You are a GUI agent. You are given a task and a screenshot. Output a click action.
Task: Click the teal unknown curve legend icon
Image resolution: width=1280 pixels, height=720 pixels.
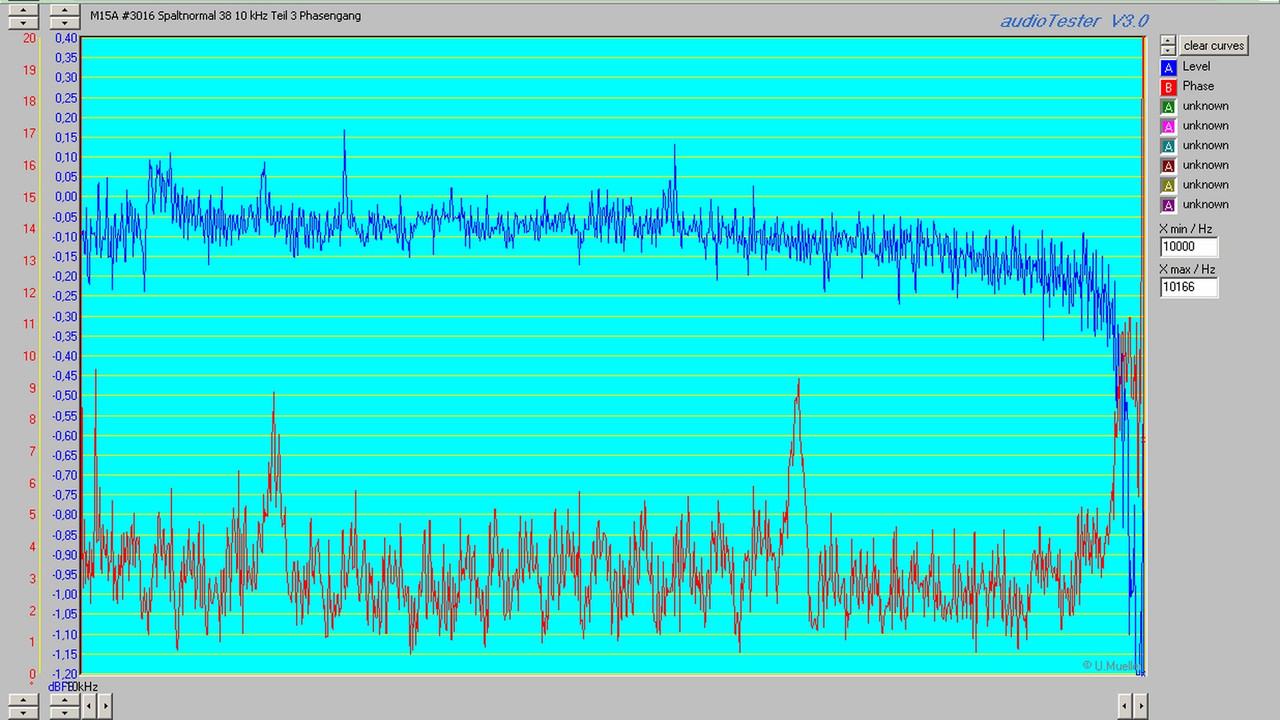[x=1168, y=145]
